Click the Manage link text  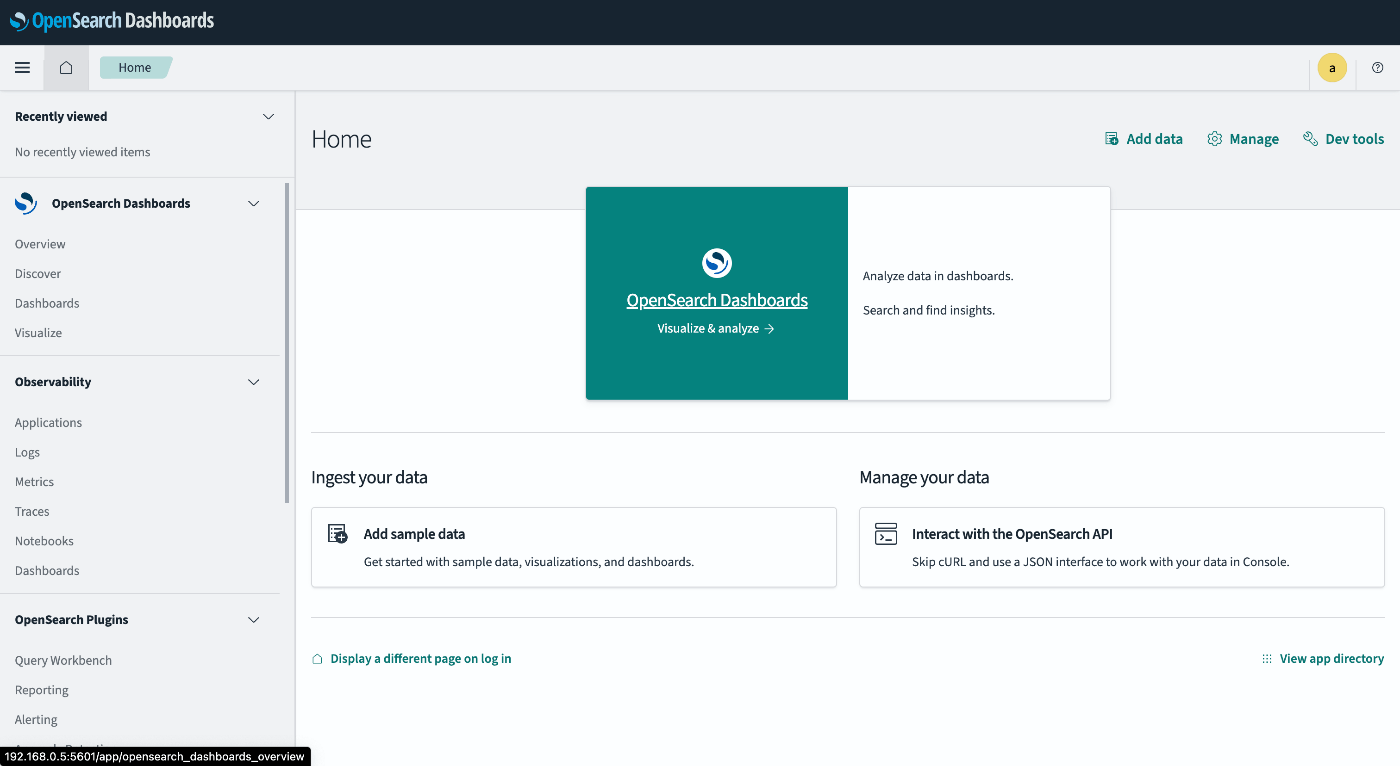point(1254,139)
